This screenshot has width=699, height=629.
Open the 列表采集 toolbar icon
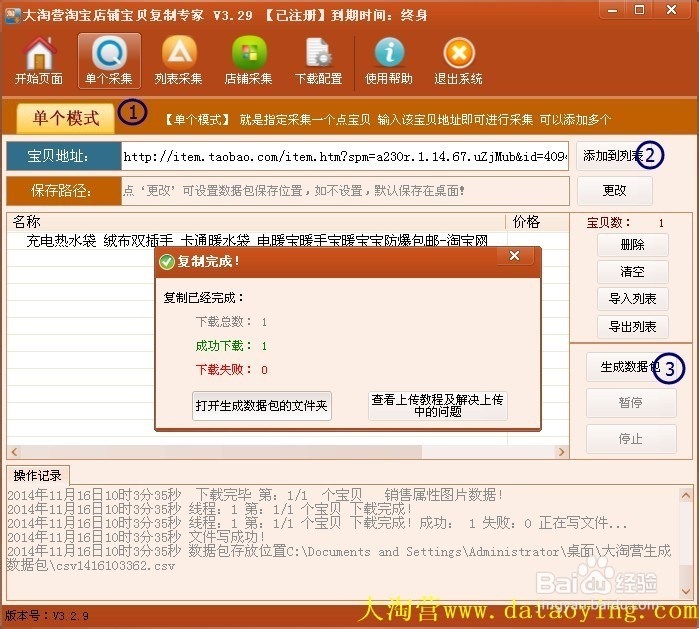[178, 61]
